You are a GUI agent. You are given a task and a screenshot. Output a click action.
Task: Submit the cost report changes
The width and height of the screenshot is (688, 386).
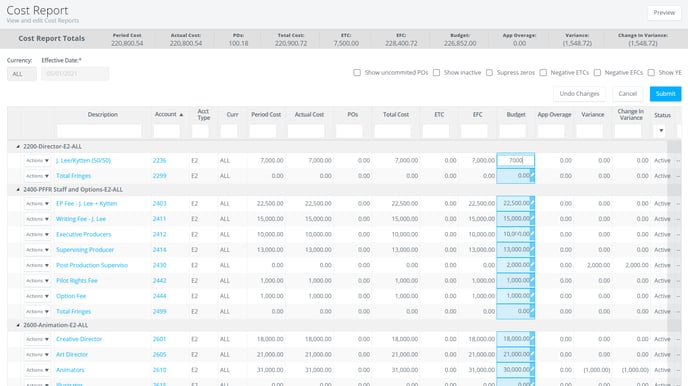pos(665,94)
